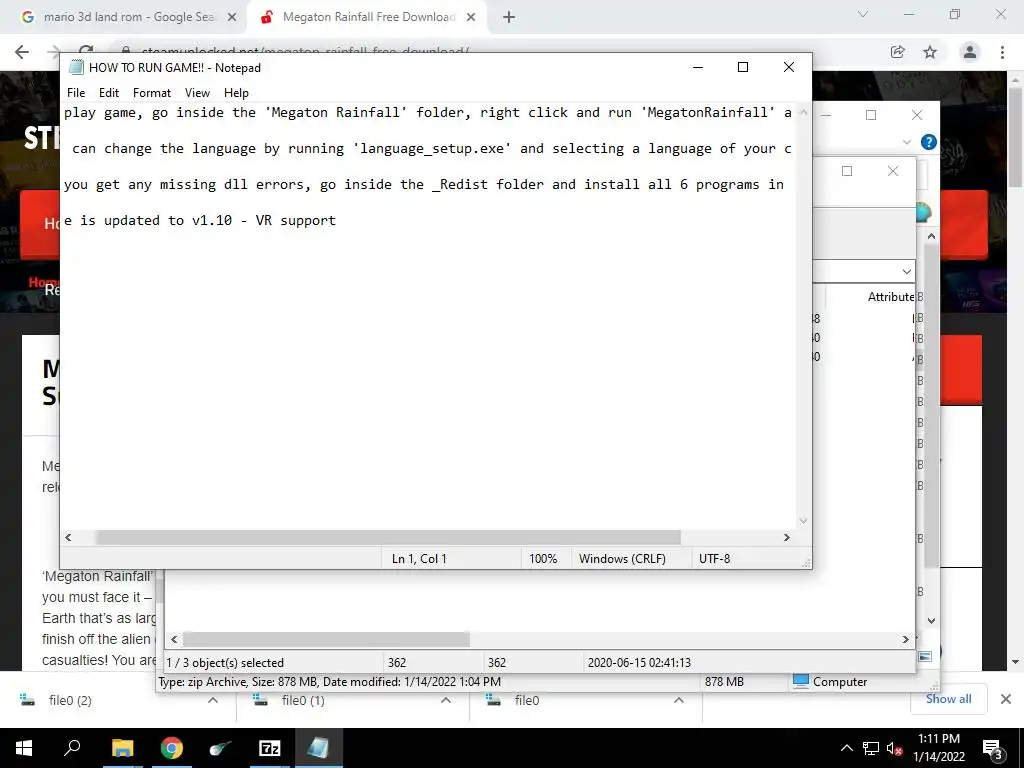Open the File menu in Notepad
This screenshot has width=1024, height=768.
click(x=76, y=93)
